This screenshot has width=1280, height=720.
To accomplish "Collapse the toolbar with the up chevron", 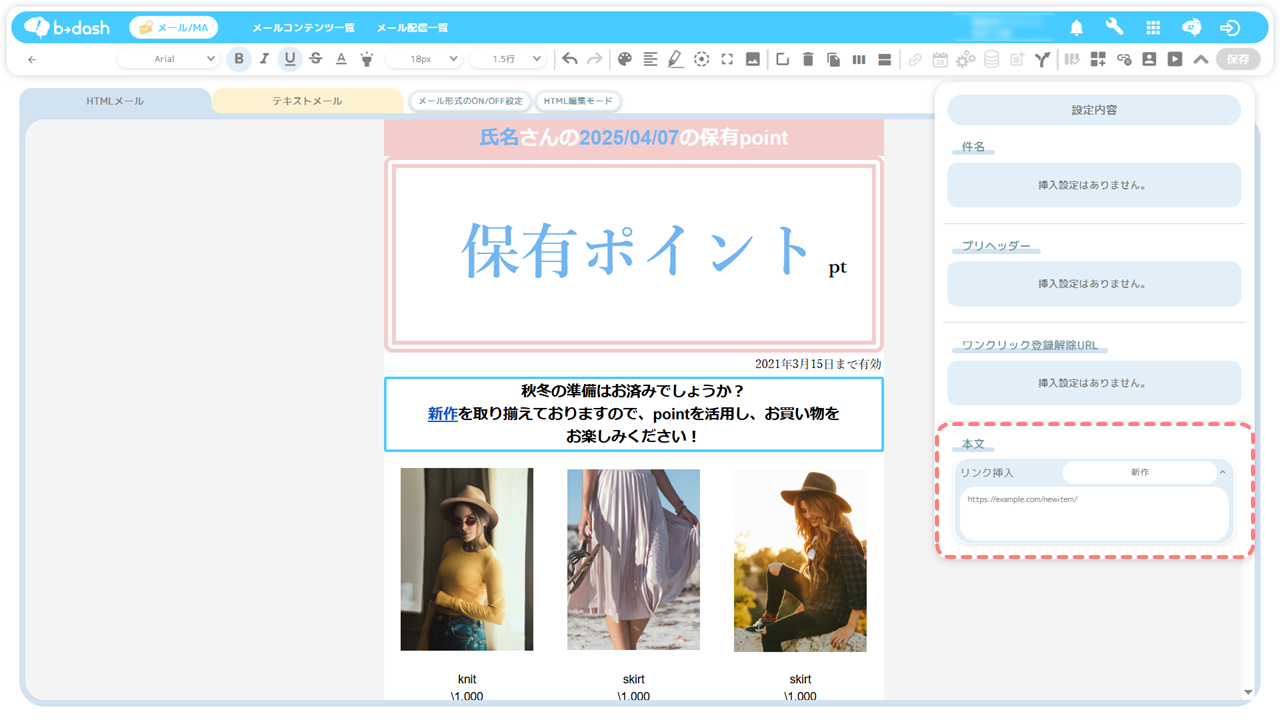I will click(1201, 59).
